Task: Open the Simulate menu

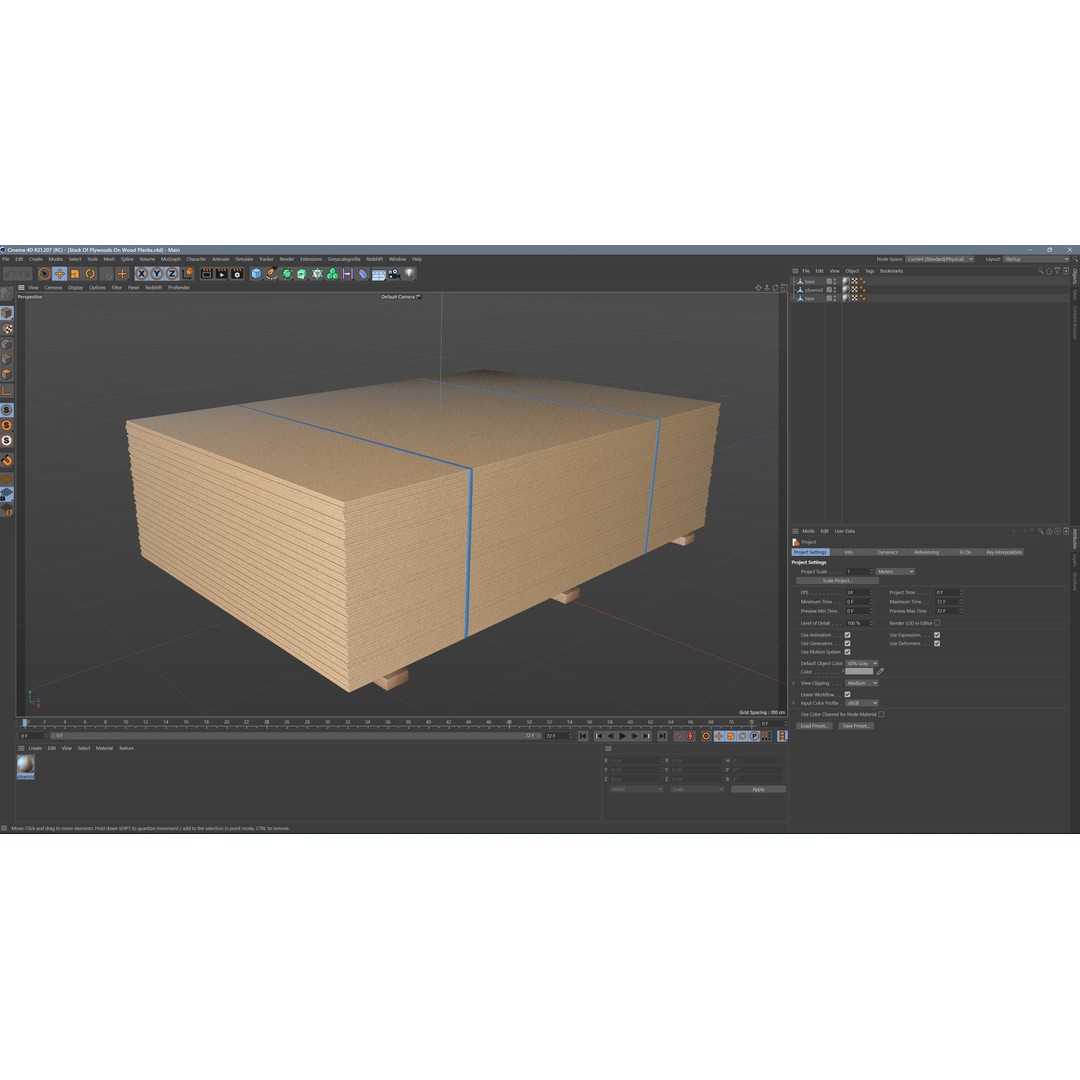Action: pyautogui.click(x=244, y=259)
